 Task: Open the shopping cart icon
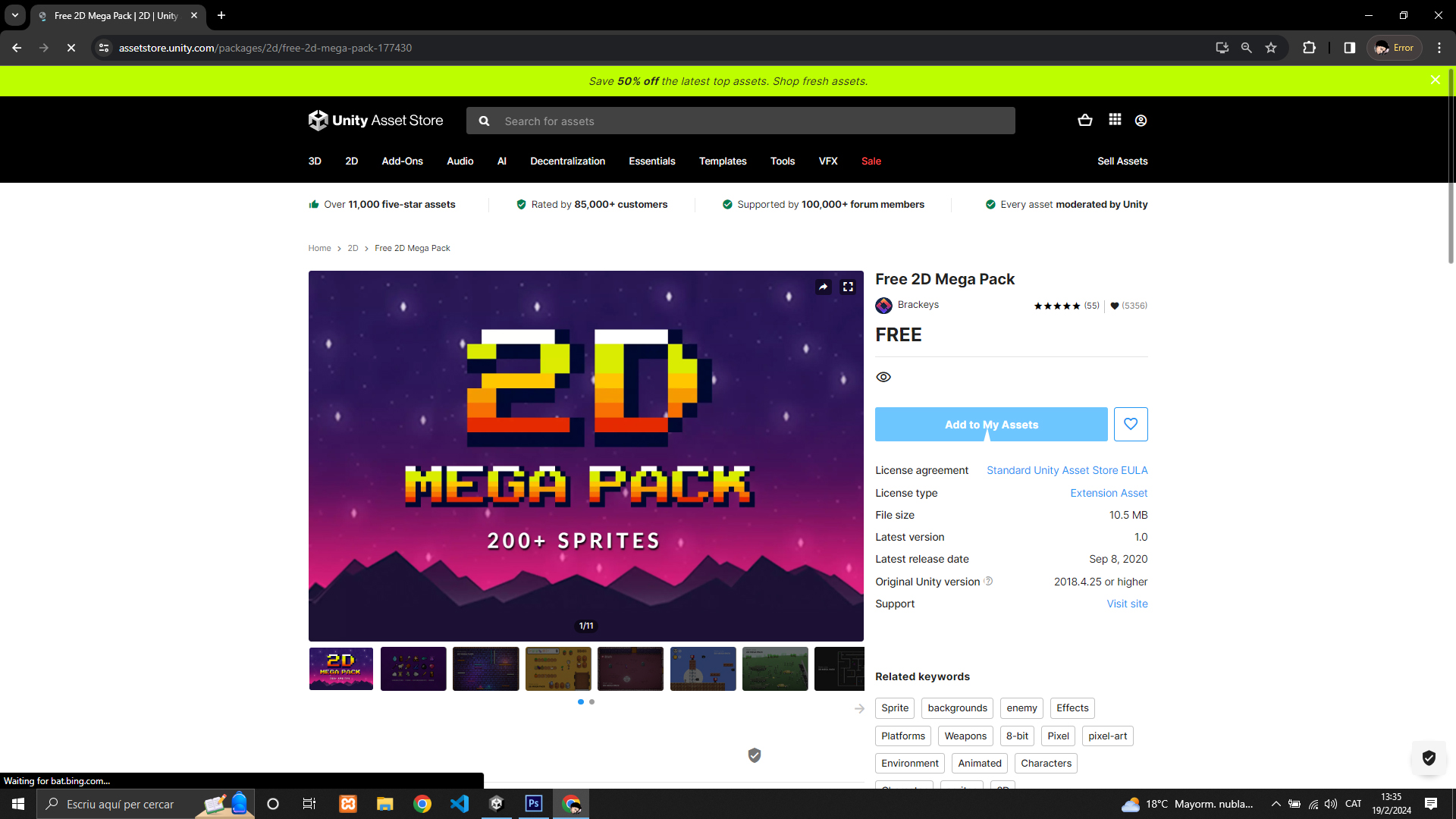tap(1085, 121)
